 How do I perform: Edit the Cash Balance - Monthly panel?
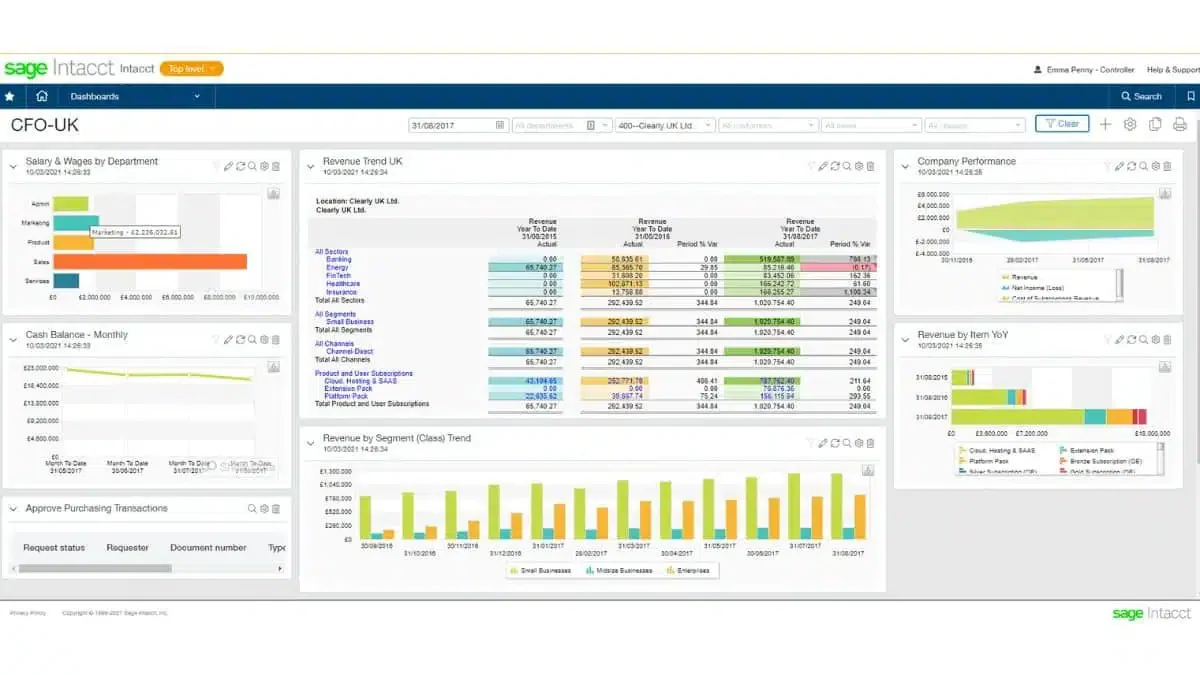228,340
